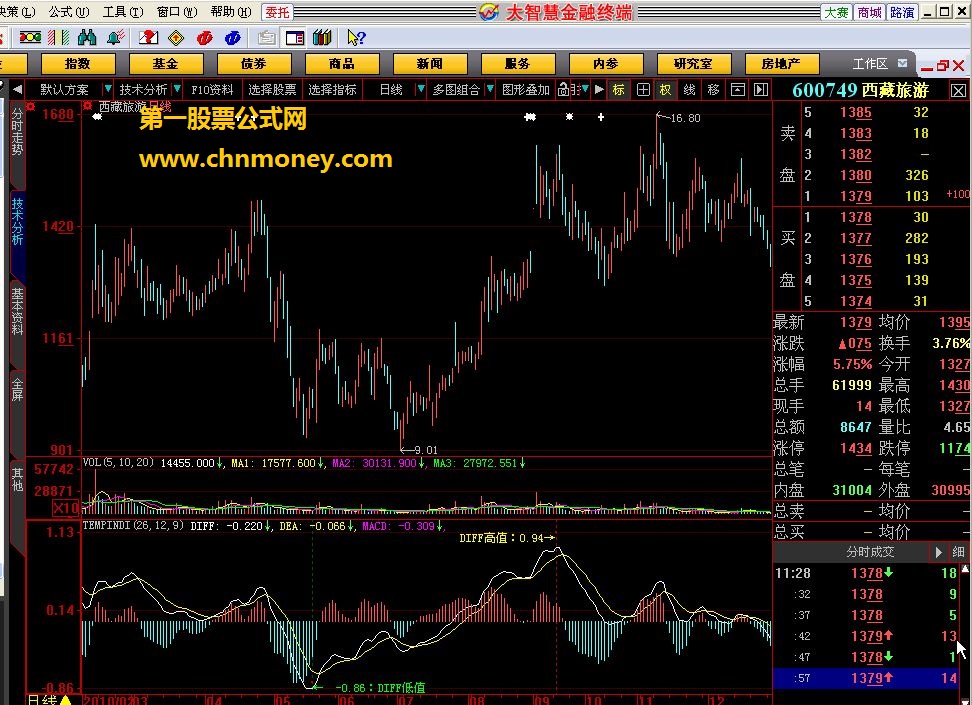Click the 指数 yellow button
This screenshot has height=705, width=972.
[x=78, y=63]
